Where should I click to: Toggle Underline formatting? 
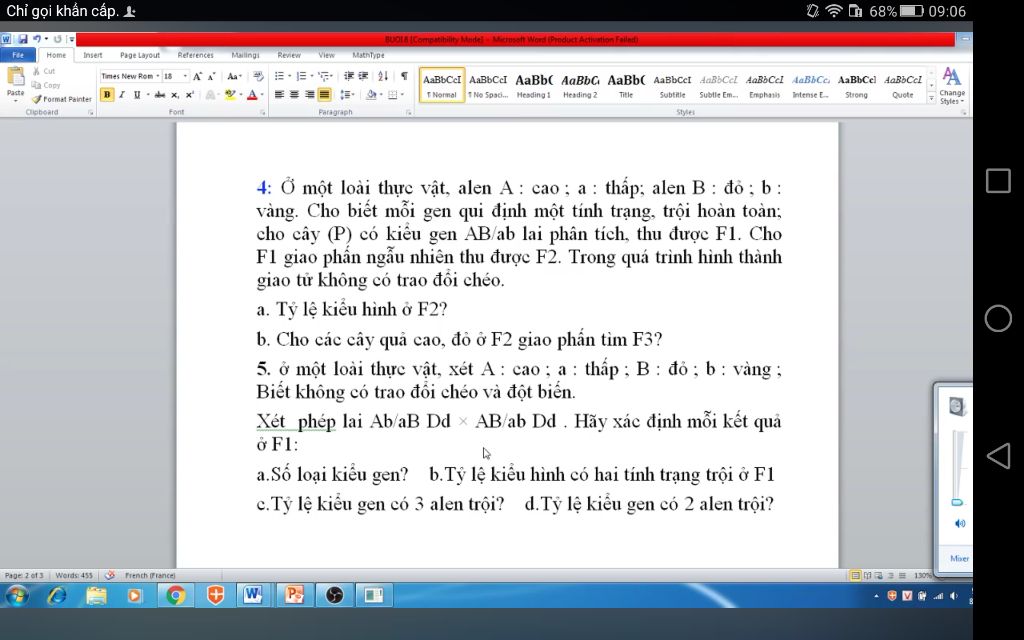pos(137,95)
